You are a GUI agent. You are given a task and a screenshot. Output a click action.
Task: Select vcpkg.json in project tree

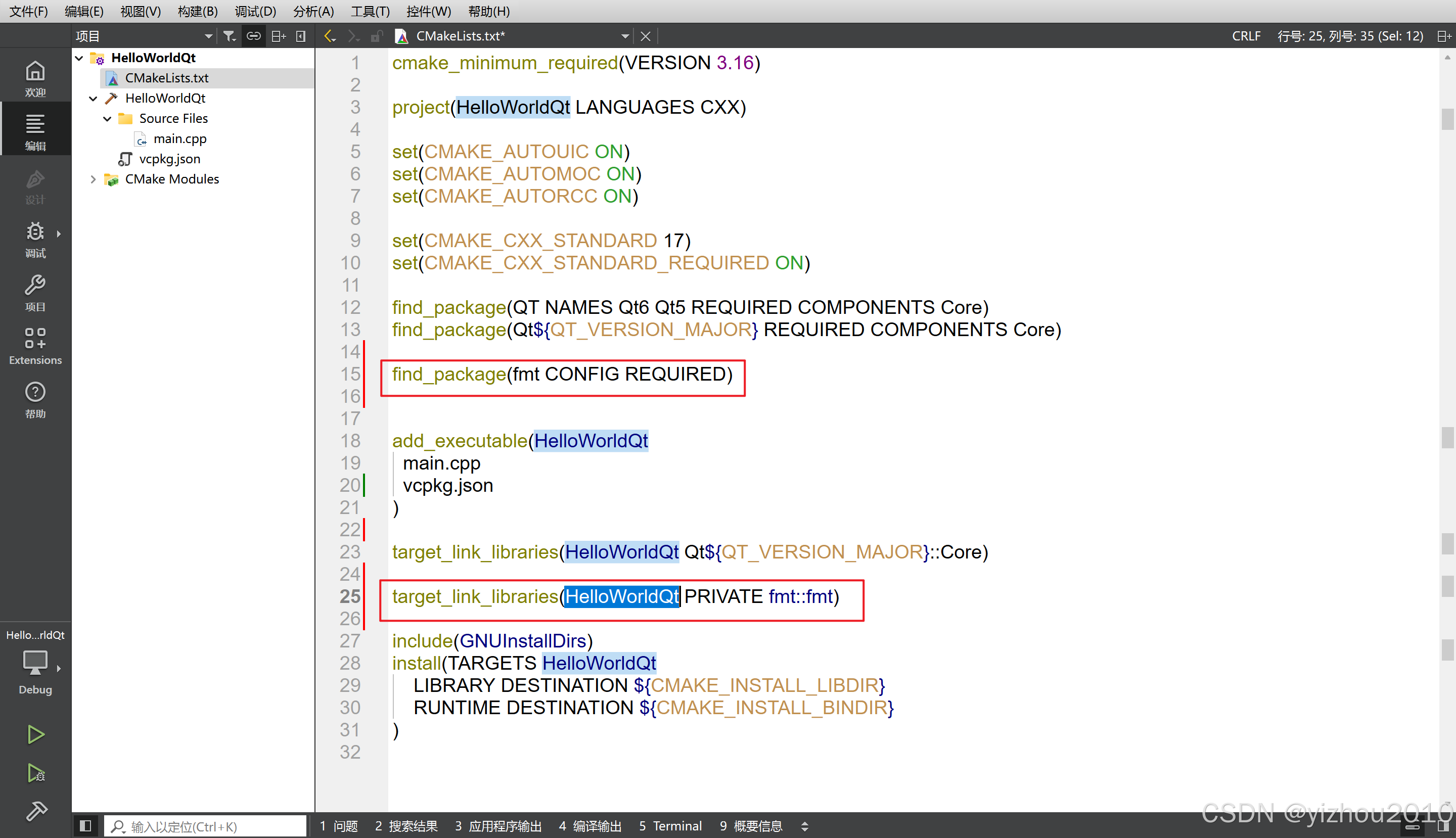point(169,159)
